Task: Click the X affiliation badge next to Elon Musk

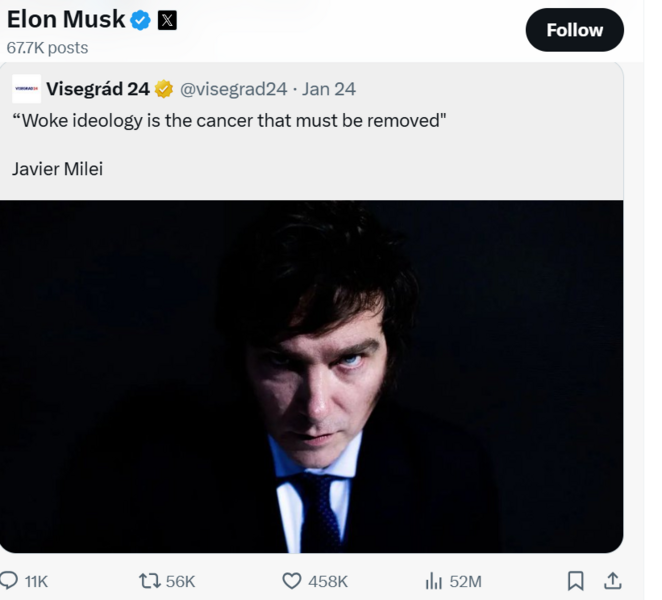Action: click(x=167, y=20)
